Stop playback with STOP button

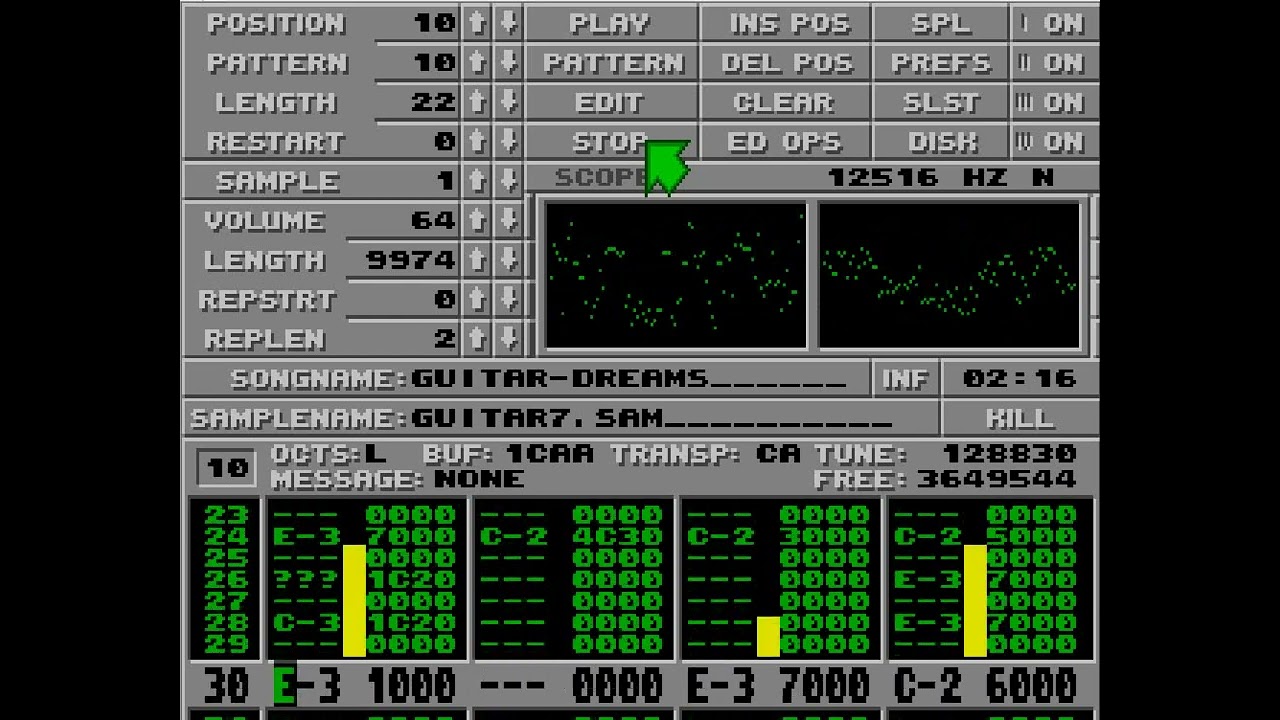tap(610, 141)
